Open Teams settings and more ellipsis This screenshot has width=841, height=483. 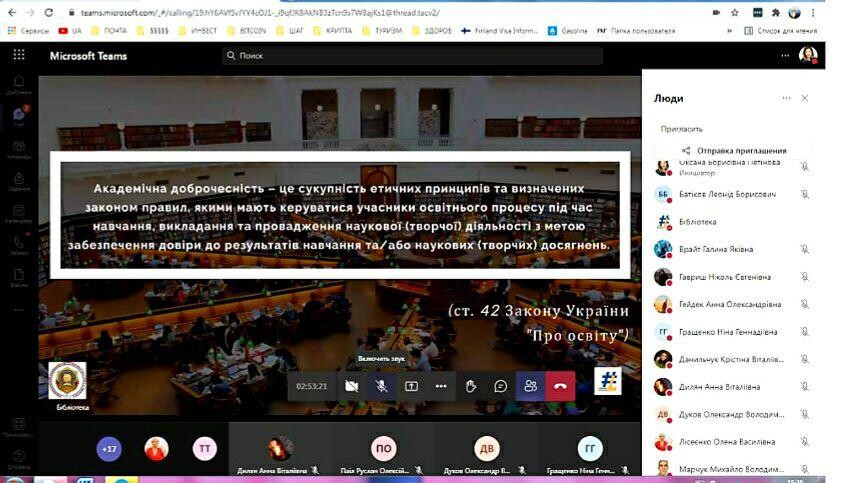pos(785,55)
